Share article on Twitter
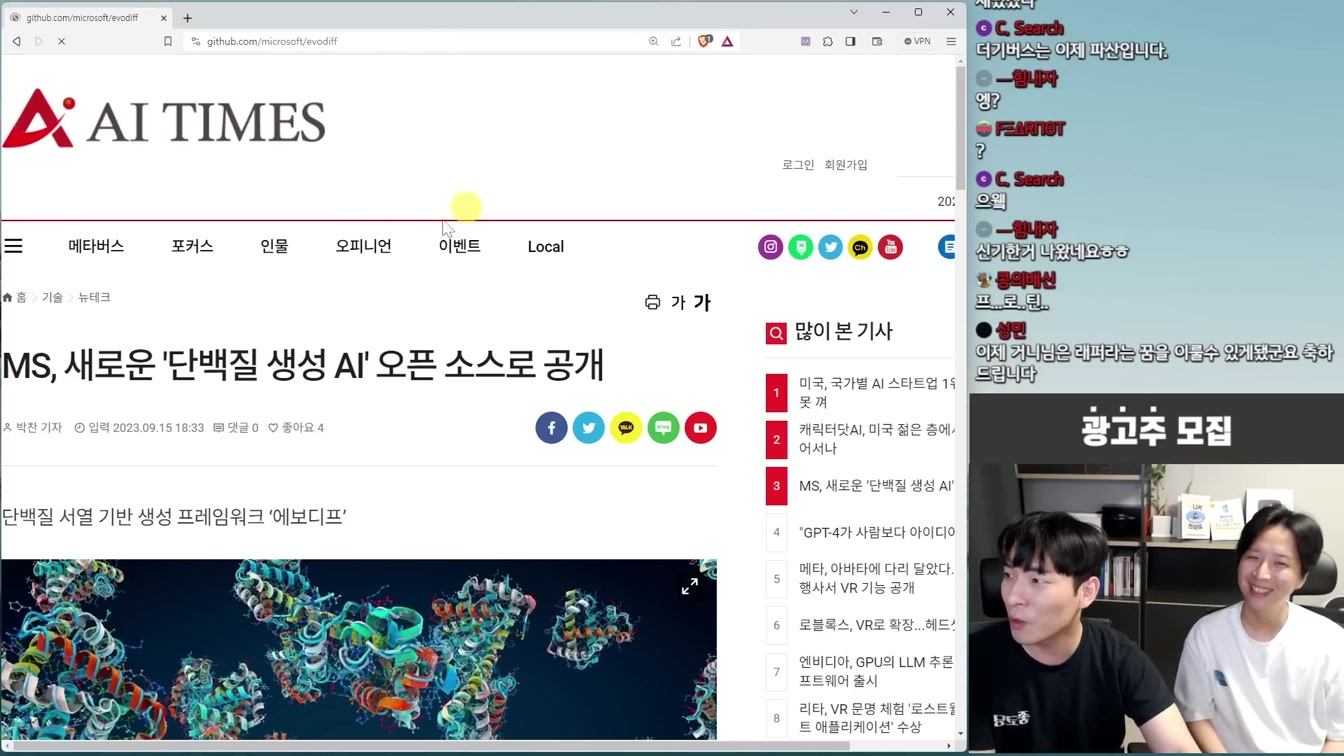Viewport: 1344px width, 756px height. (x=588, y=428)
